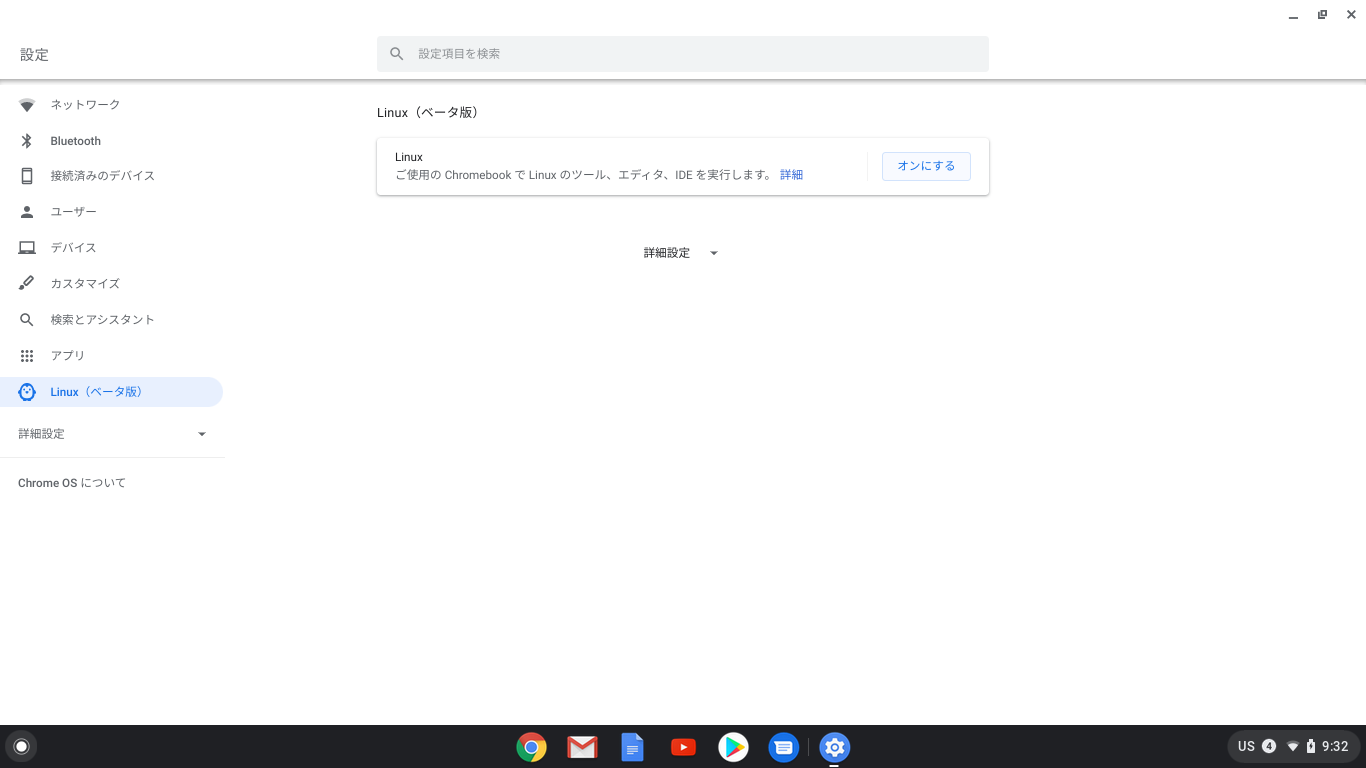
Task: Click the settings search input field
Action: click(683, 54)
